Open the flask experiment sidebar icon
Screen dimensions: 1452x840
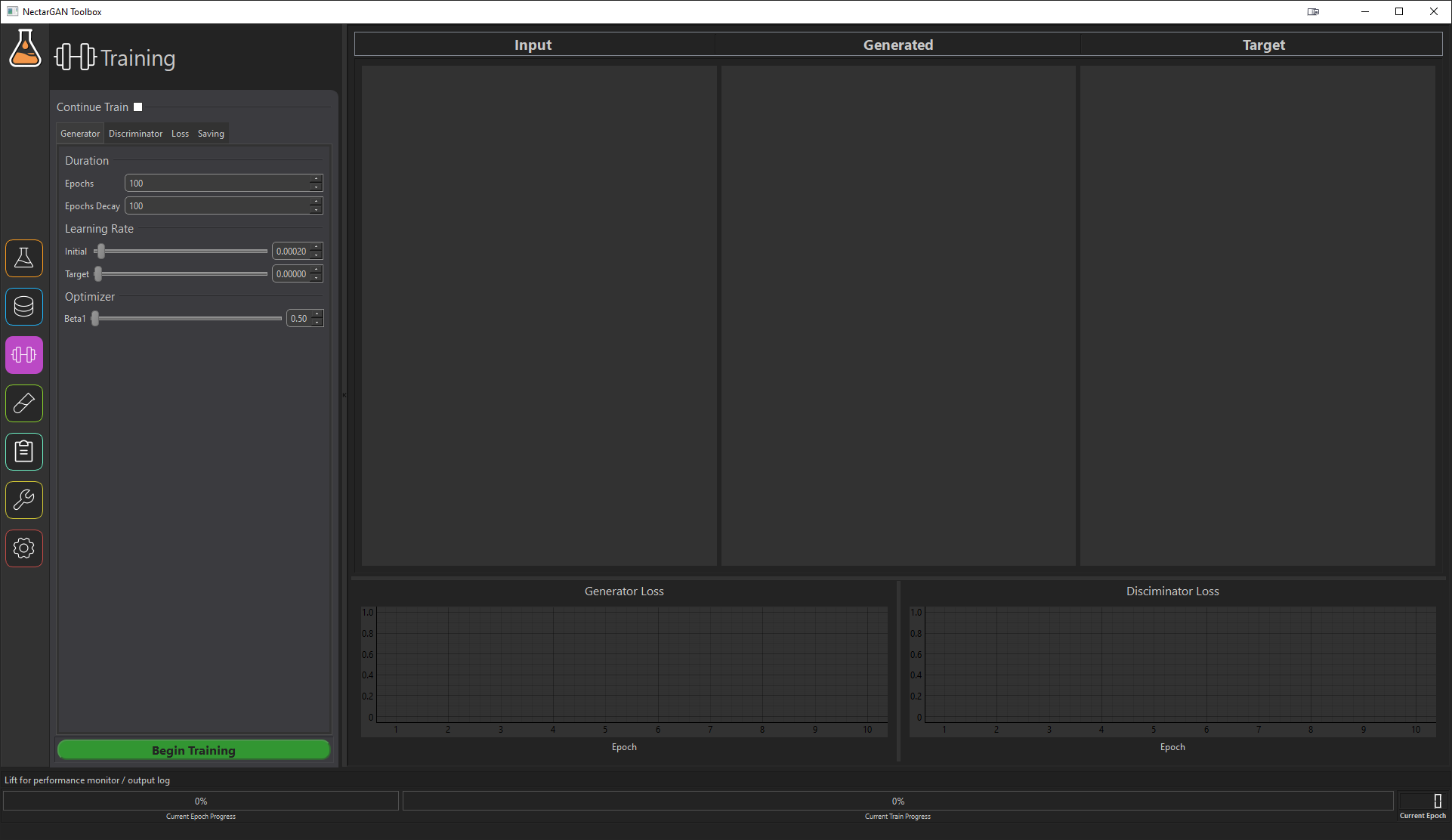tap(24, 258)
